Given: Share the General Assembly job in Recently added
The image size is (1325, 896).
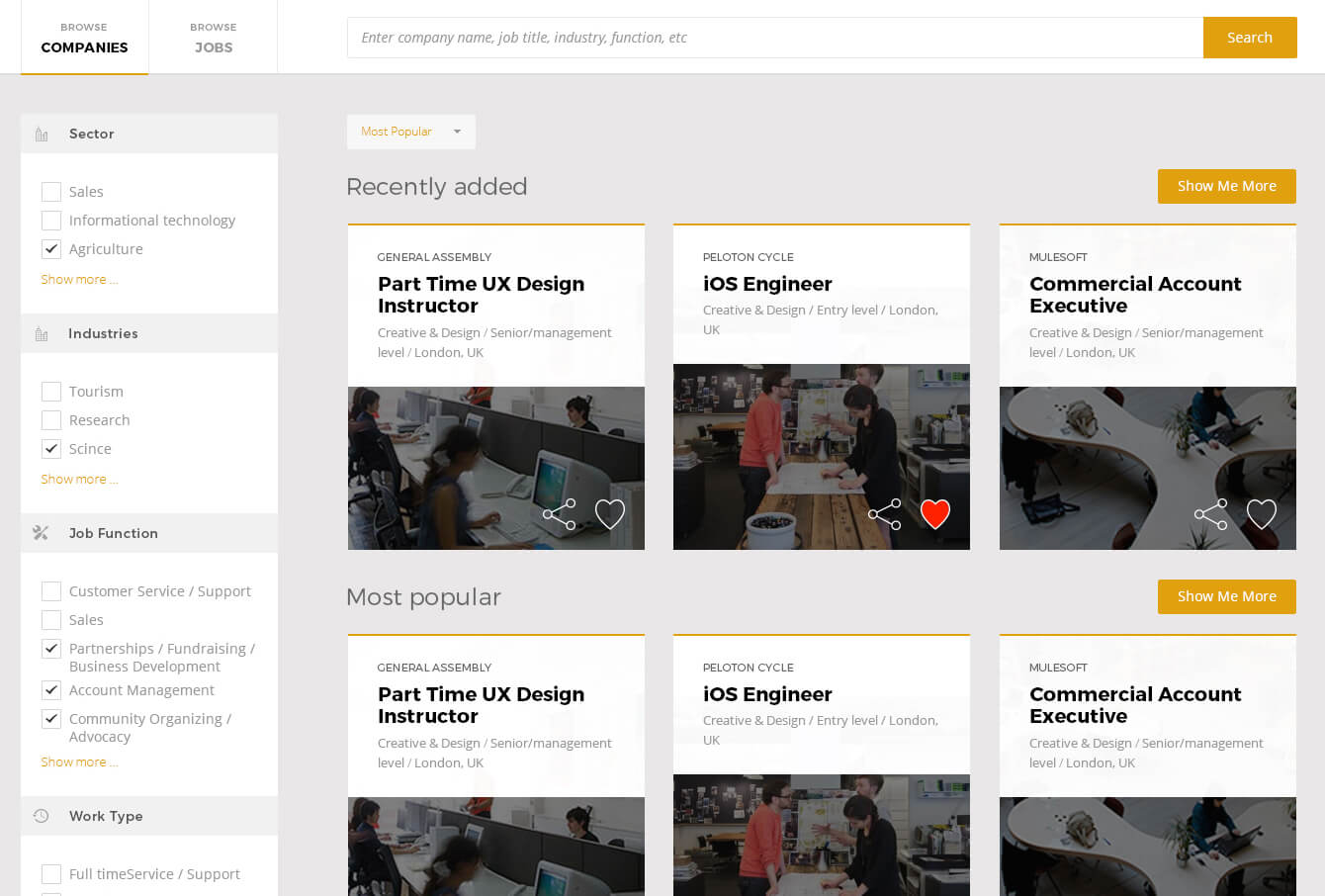Looking at the screenshot, I should click(560, 514).
